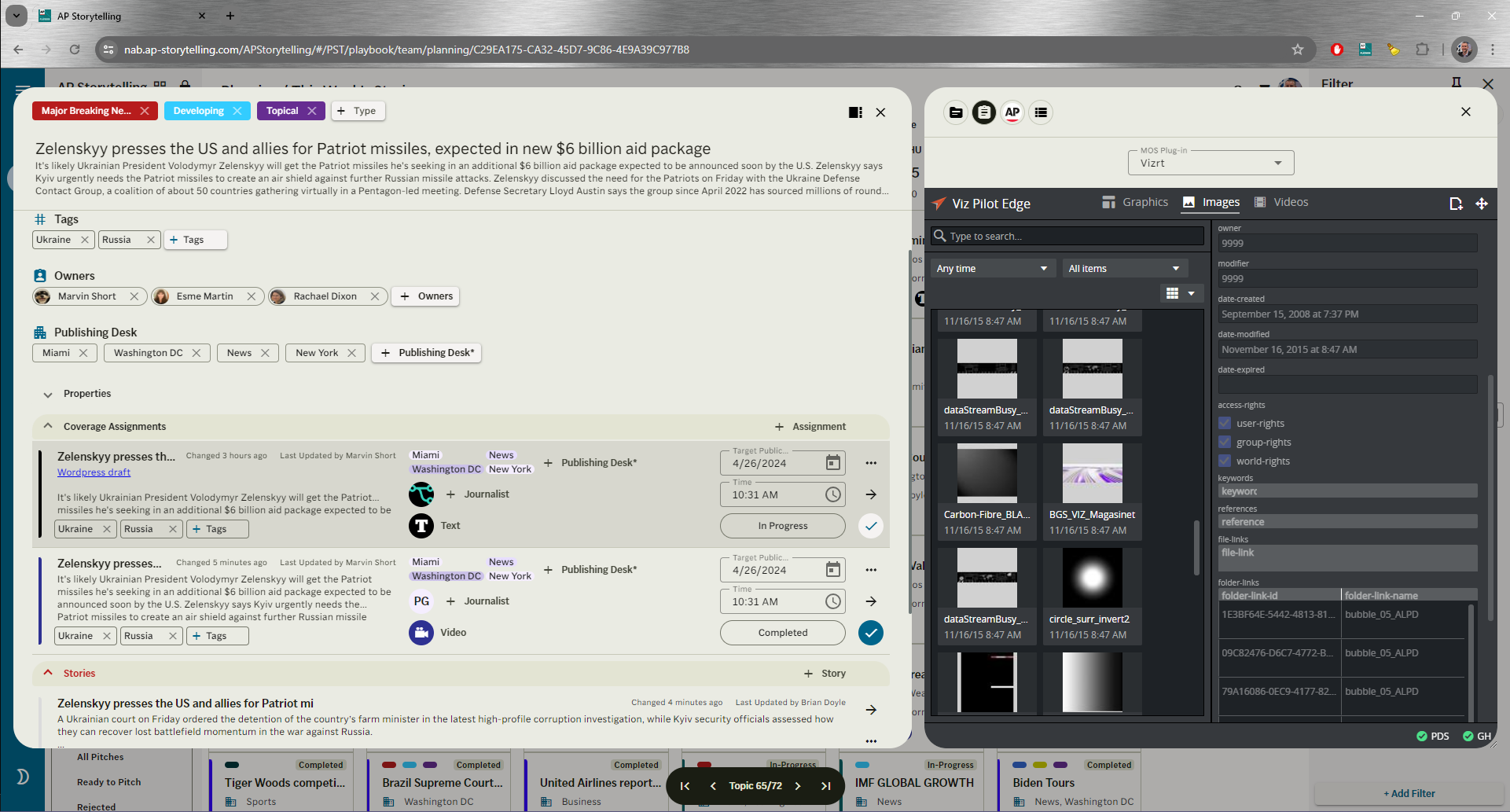The height and width of the screenshot is (812, 1510).
Task: Disable the world-rights checkbox
Action: tap(1225, 461)
